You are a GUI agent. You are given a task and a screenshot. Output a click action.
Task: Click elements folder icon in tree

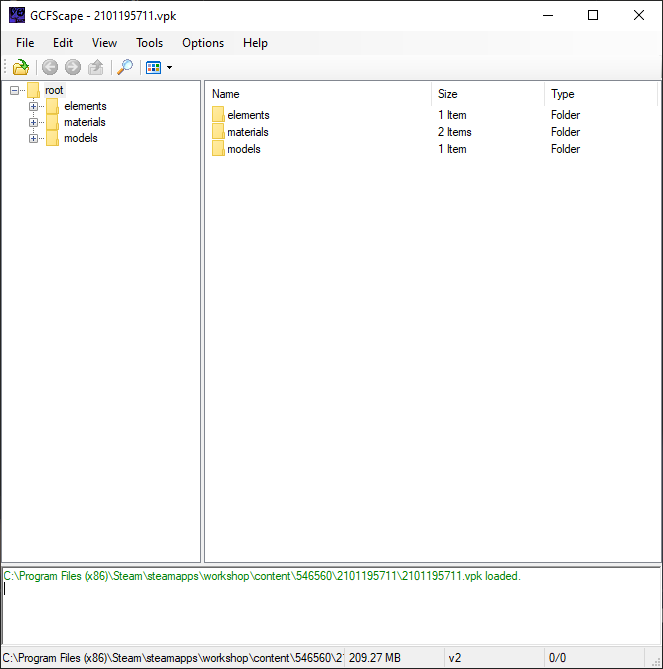coord(52,106)
